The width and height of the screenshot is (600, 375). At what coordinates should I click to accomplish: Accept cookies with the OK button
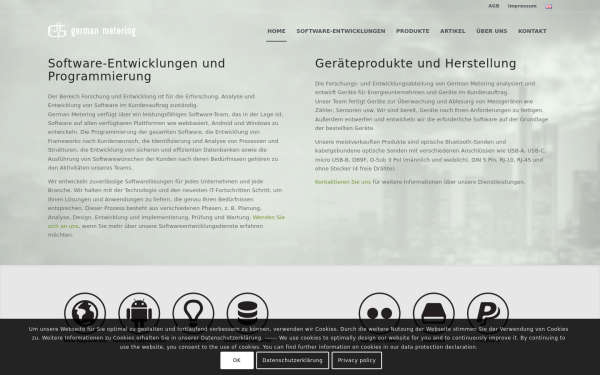point(237,360)
